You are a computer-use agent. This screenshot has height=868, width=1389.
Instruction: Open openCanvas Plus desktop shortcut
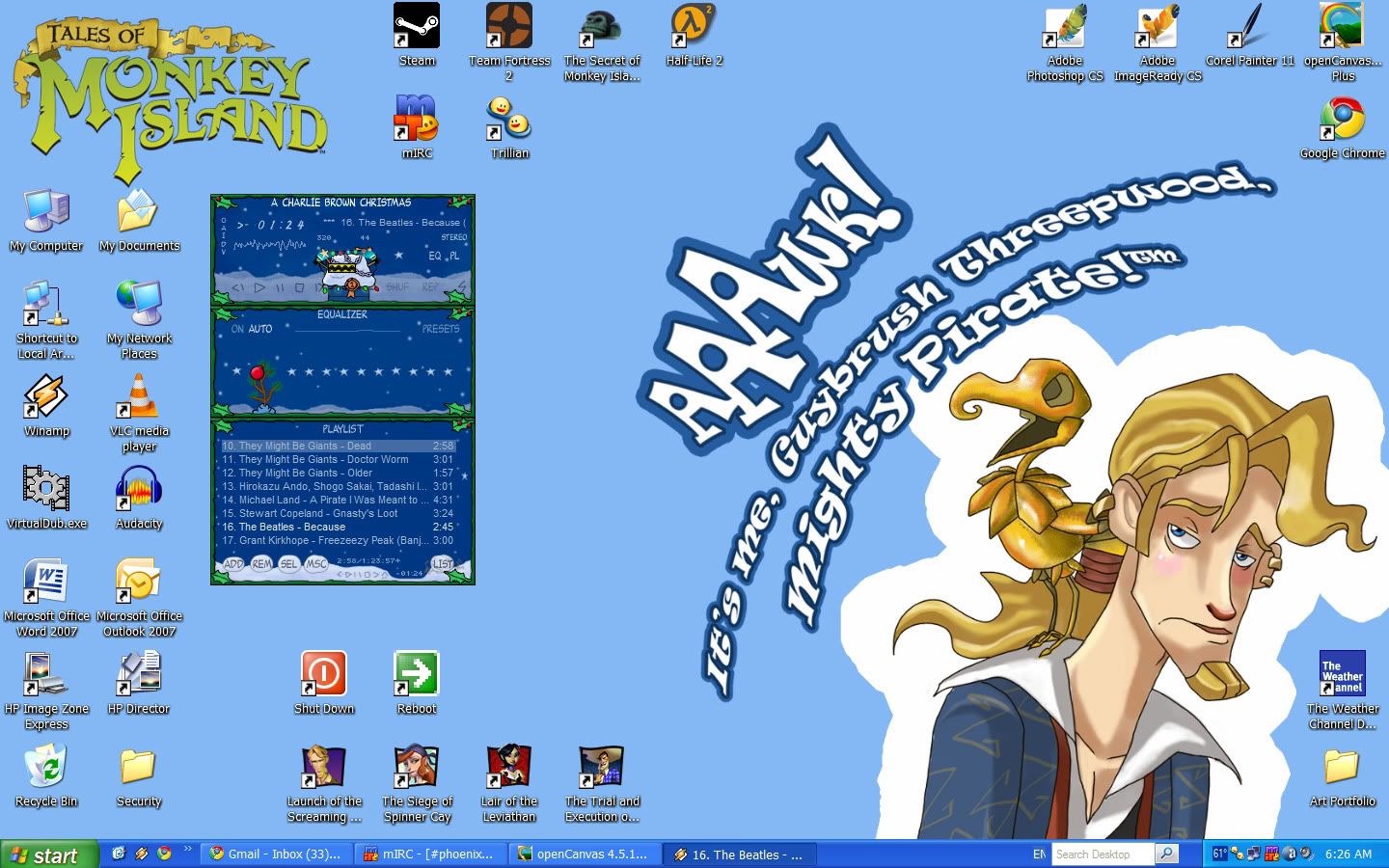(x=1343, y=42)
